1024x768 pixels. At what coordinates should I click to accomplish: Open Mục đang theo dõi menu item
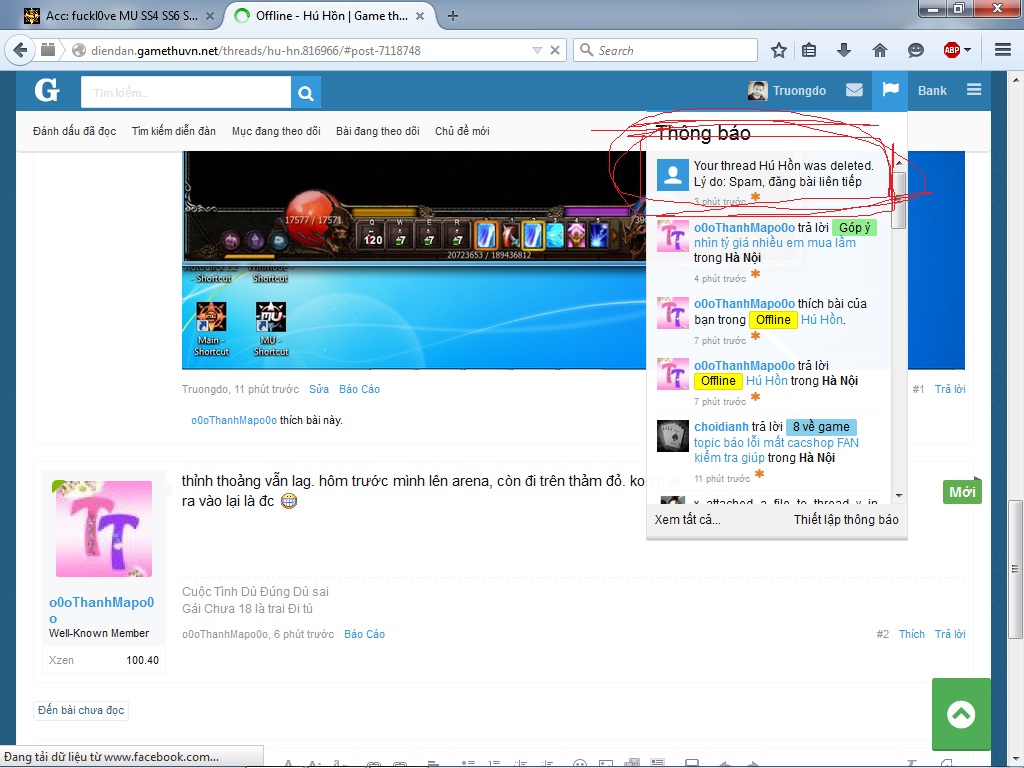276,131
